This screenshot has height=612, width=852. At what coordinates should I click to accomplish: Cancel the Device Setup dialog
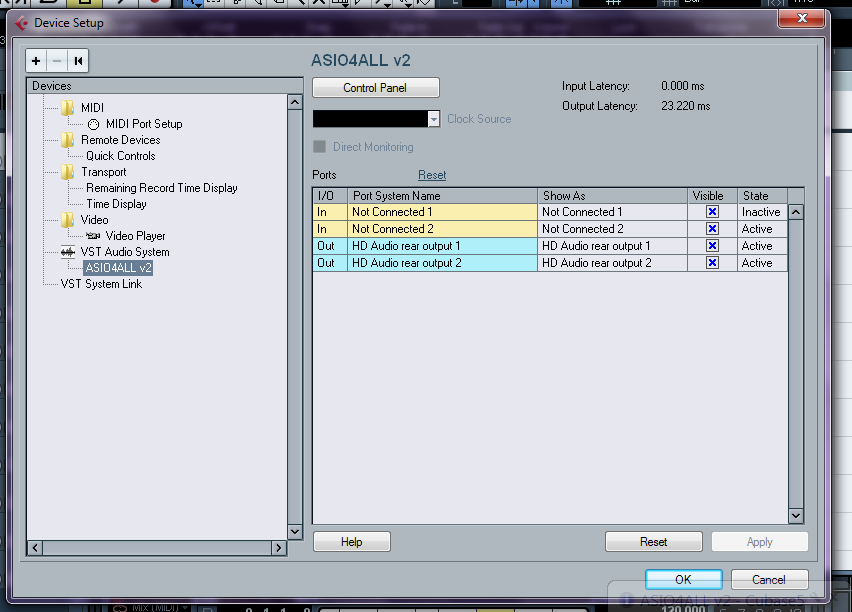pyautogui.click(x=769, y=579)
